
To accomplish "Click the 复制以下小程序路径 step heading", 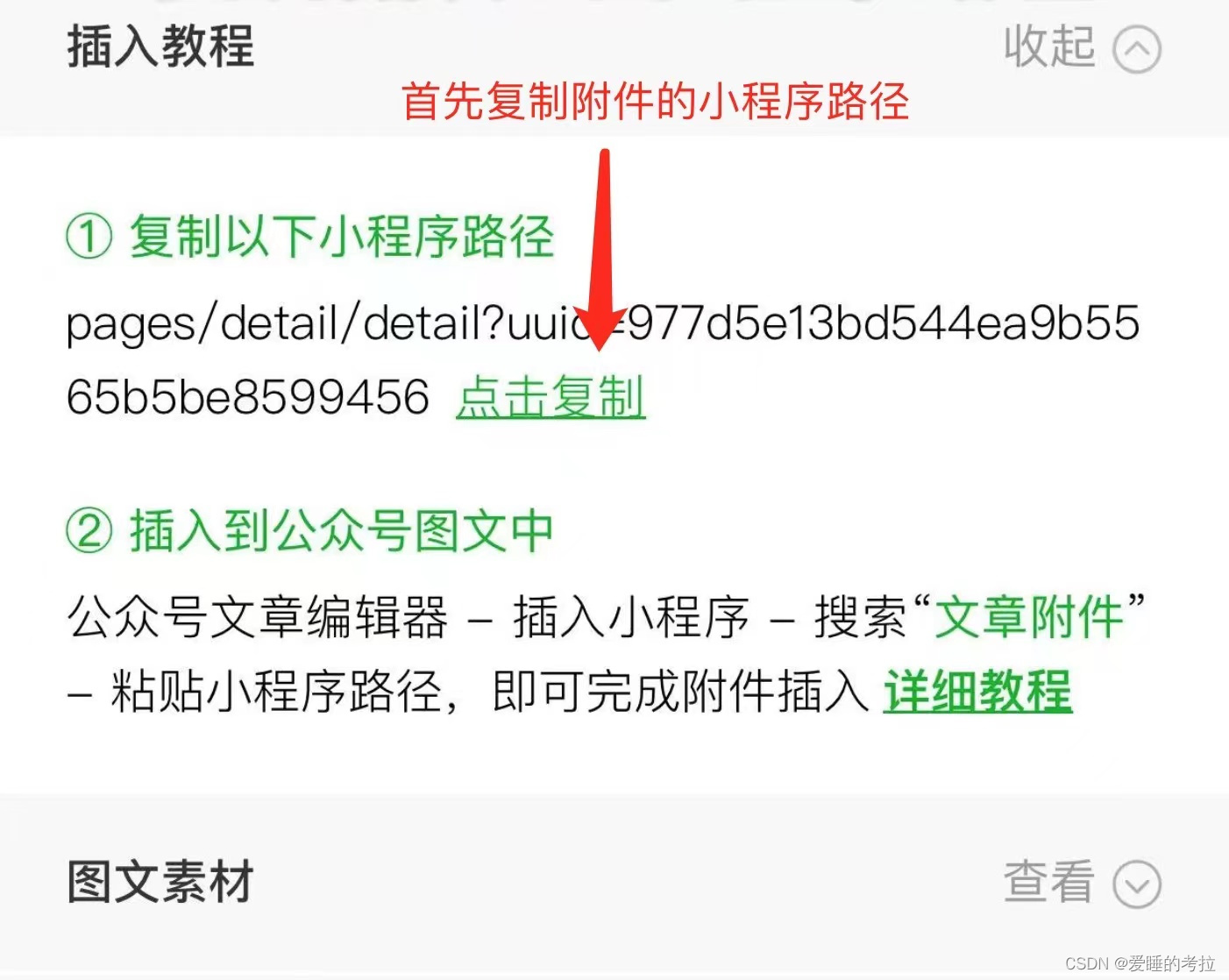I will [342, 237].
